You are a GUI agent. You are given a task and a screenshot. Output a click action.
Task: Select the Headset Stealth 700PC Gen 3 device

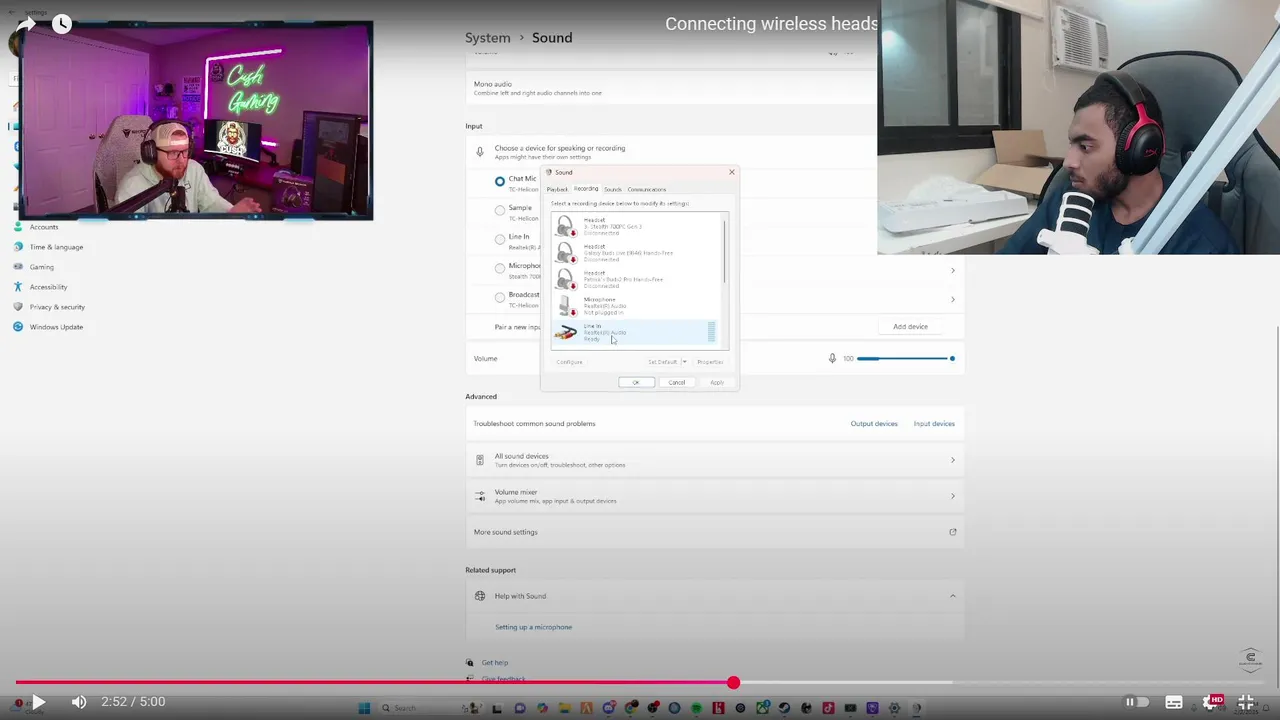point(636,226)
